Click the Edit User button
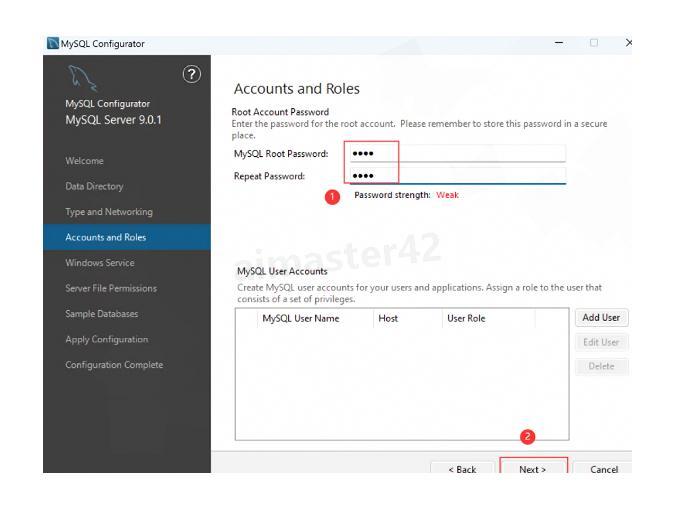The height and width of the screenshot is (510, 676). 601,342
